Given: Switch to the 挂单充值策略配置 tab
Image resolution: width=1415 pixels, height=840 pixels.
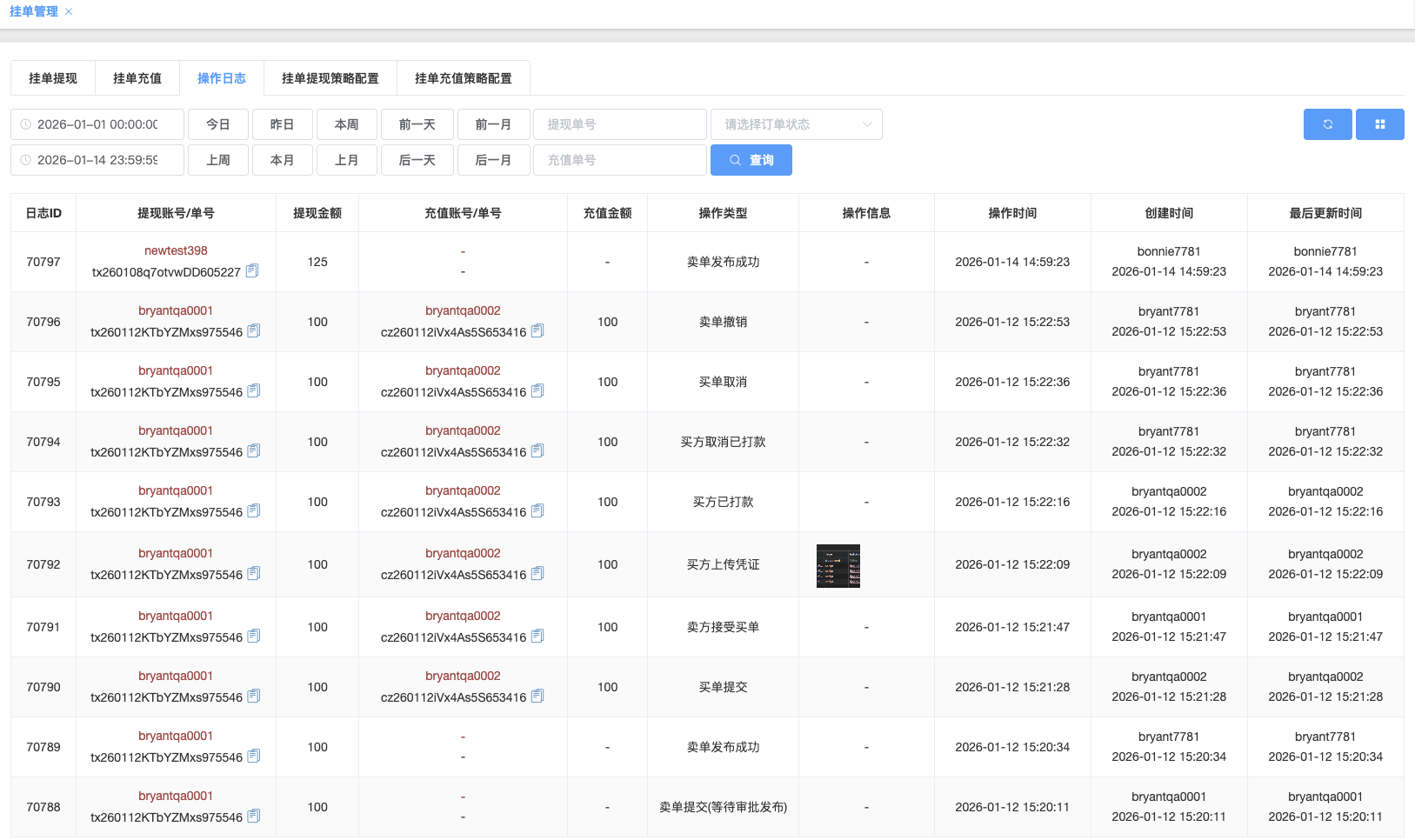Looking at the screenshot, I should tap(463, 78).
